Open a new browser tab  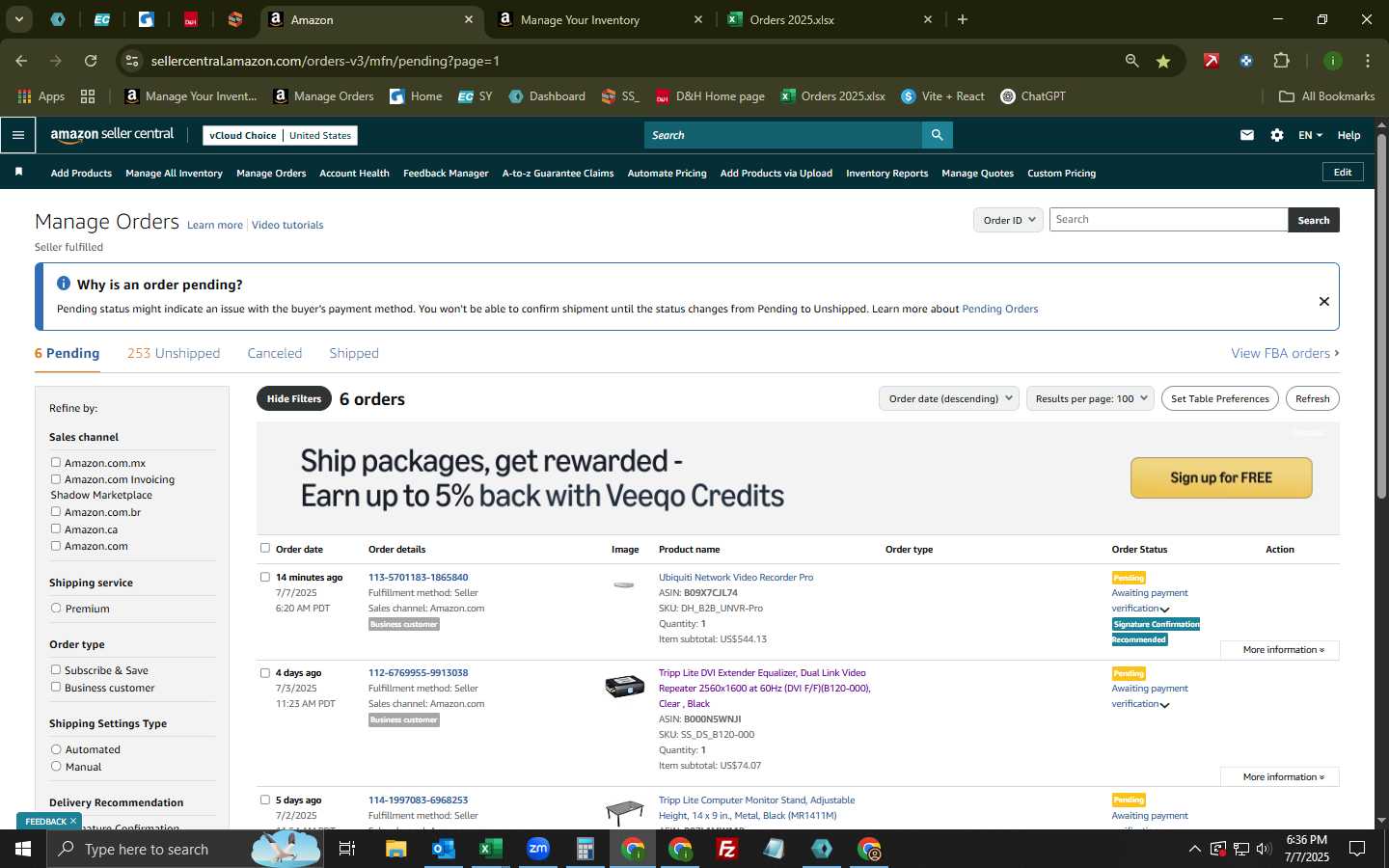pyautogui.click(x=962, y=19)
